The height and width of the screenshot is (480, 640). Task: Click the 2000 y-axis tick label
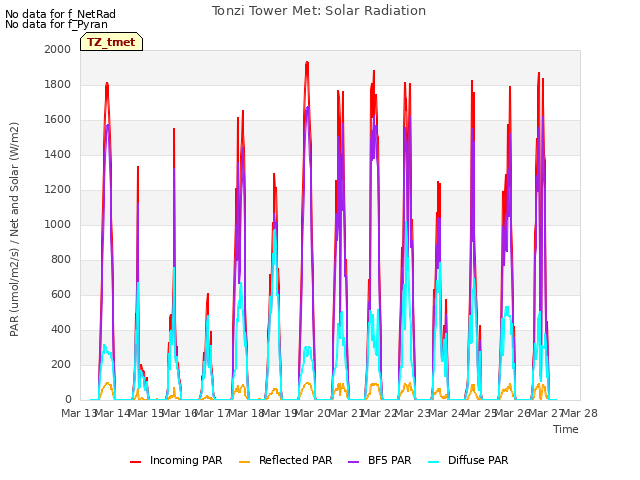pos(58,49)
